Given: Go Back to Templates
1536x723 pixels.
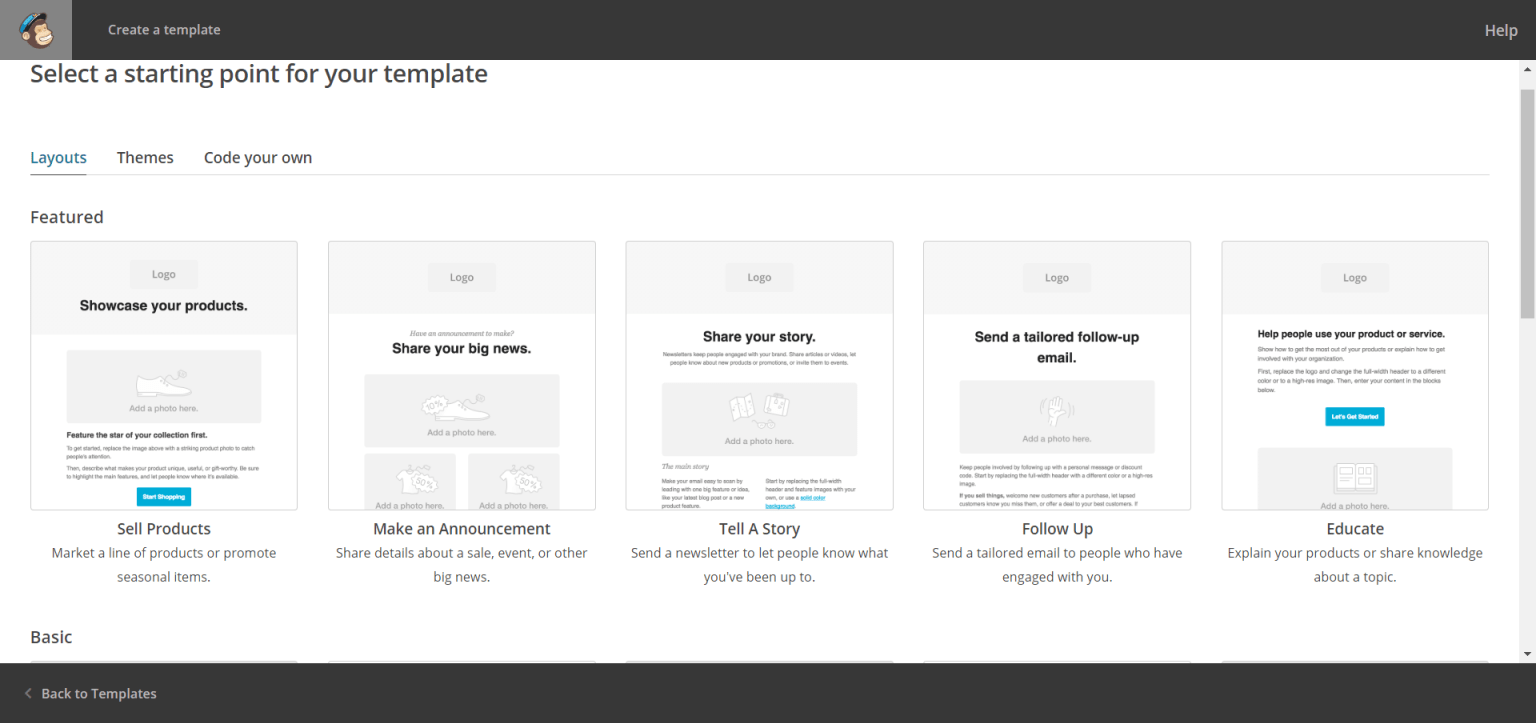Looking at the screenshot, I should coord(98,693).
